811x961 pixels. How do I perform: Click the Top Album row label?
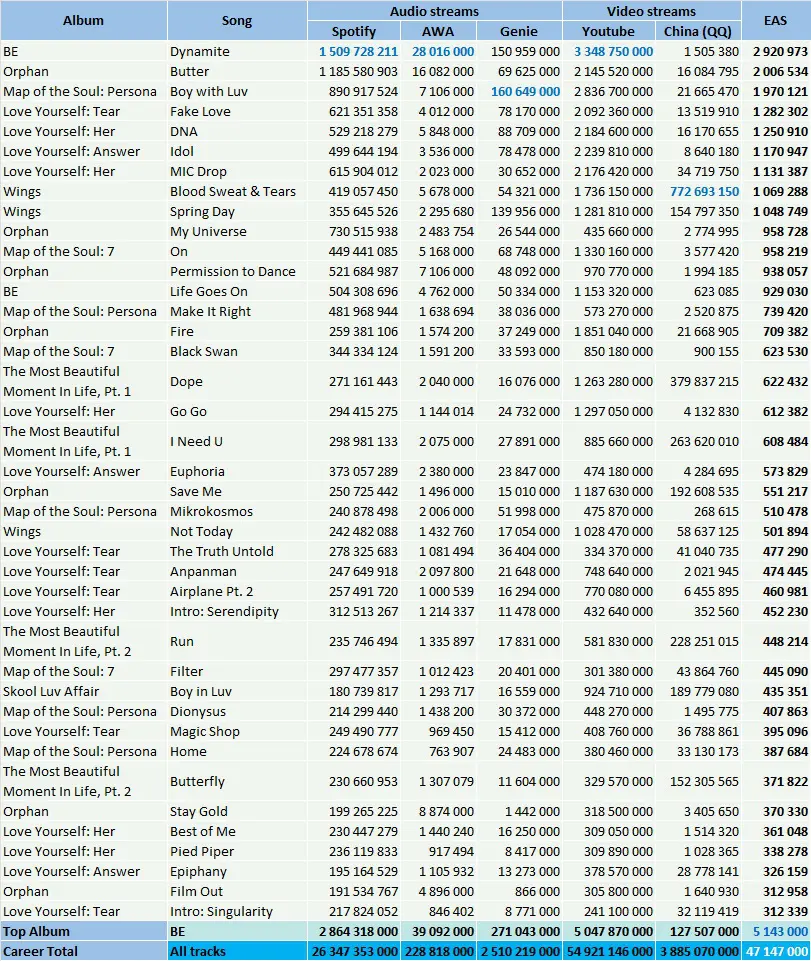point(36,932)
